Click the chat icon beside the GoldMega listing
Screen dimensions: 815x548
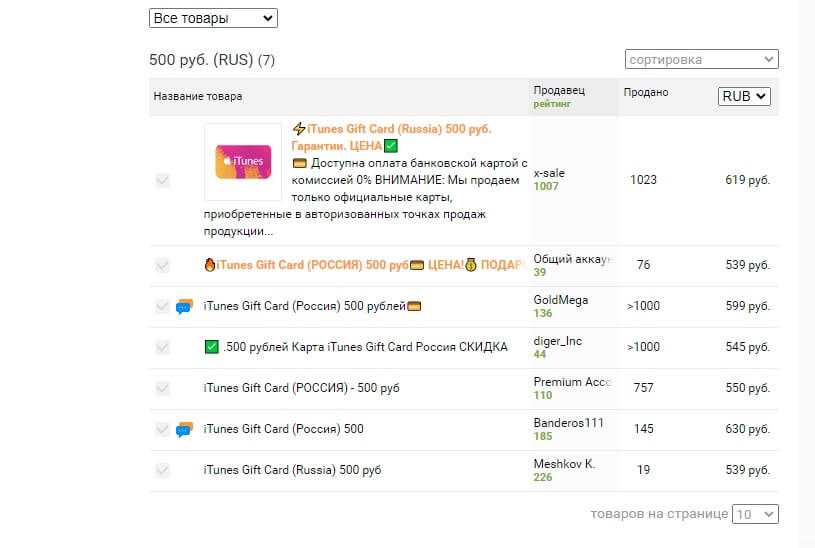(x=184, y=306)
